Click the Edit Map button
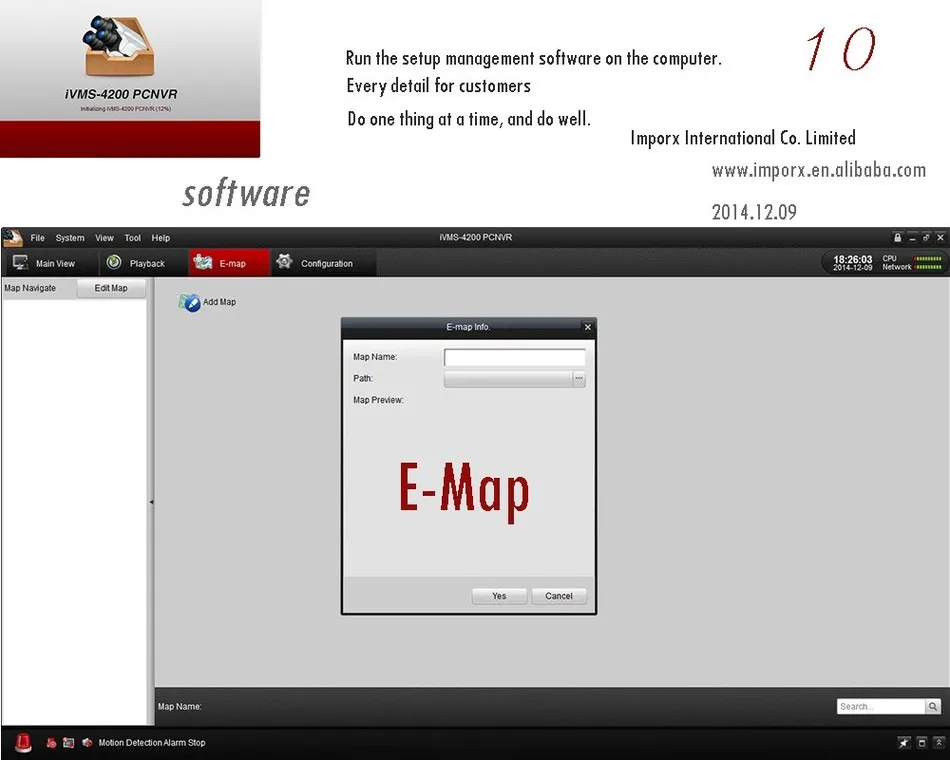Image resolution: width=950 pixels, height=760 pixels. pyautogui.click(x=111, y=288)
